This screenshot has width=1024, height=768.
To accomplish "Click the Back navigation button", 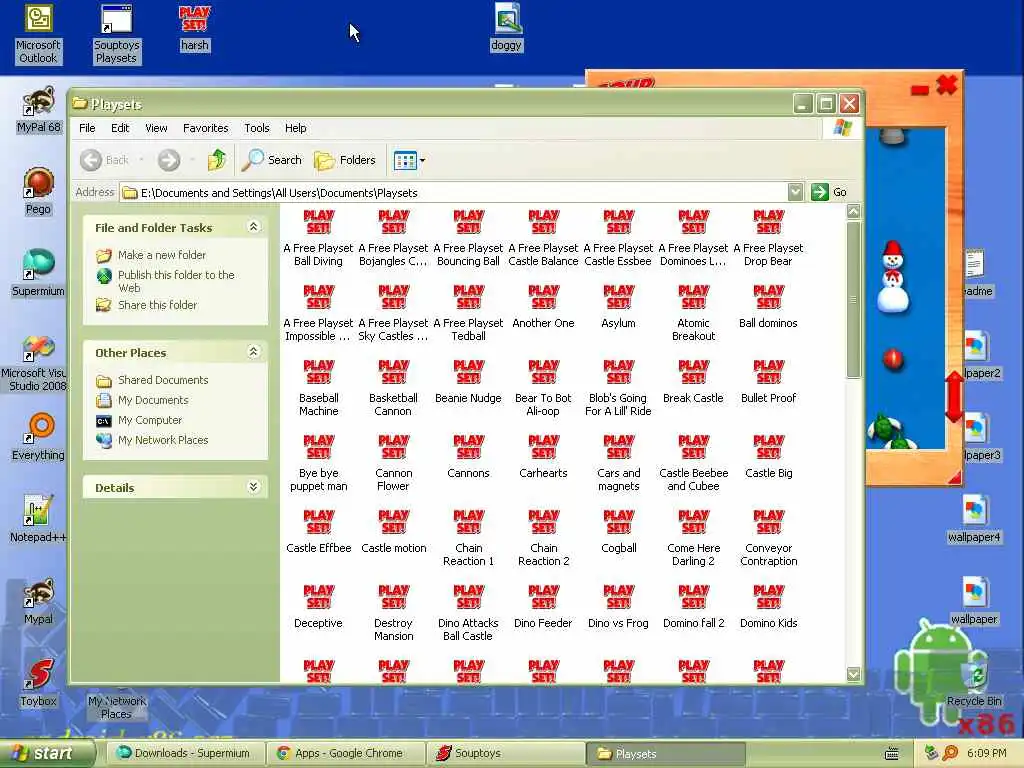I will 105,160.
